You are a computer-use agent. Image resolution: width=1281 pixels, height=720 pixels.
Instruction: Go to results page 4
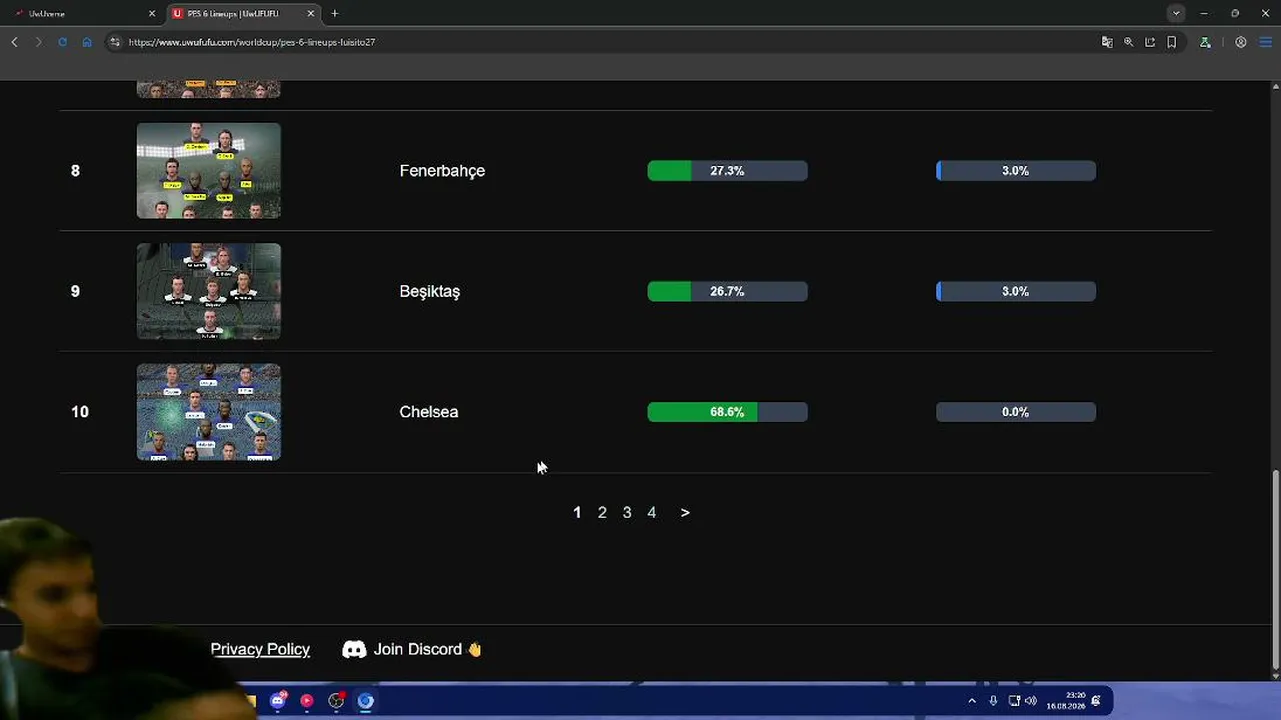(651, 512)
